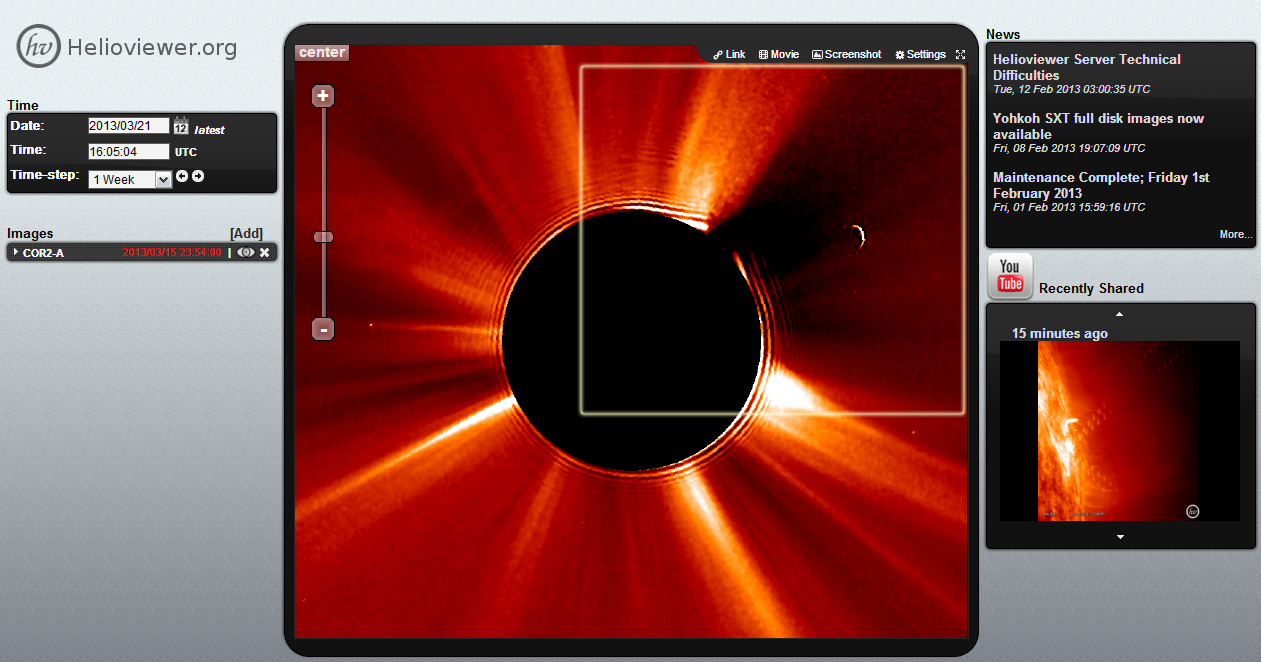Open Helioviewer Server Technical Difficulties news
Image resolution: width=1261 pixels, height=662 pixels.
[1086, 67]
